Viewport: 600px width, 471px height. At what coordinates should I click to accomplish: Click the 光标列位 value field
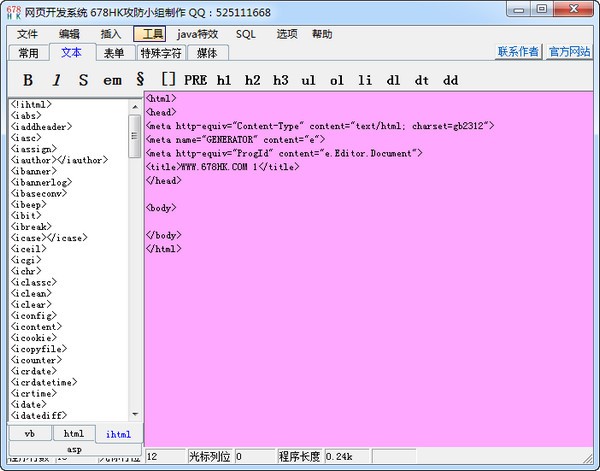[255, 456]
